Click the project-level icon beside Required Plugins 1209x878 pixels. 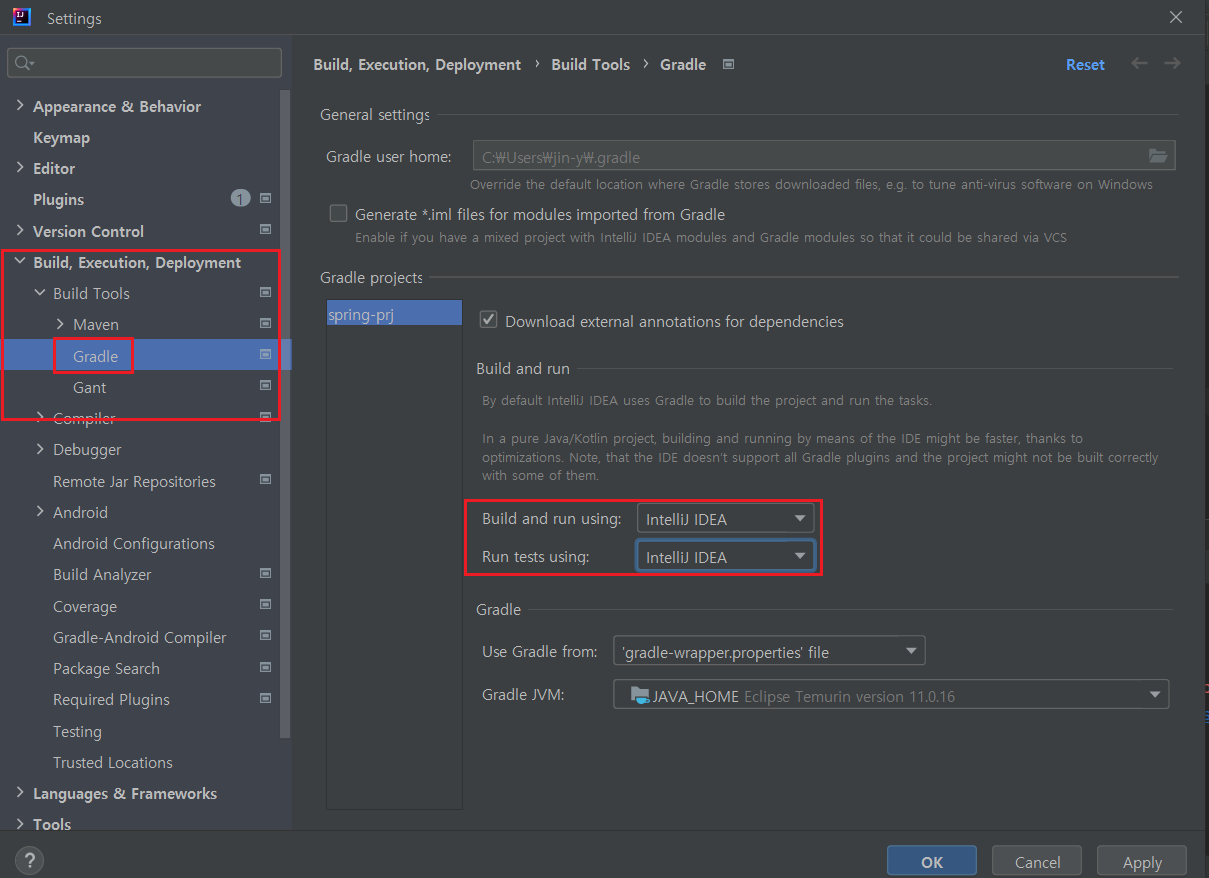click(266, 699)
